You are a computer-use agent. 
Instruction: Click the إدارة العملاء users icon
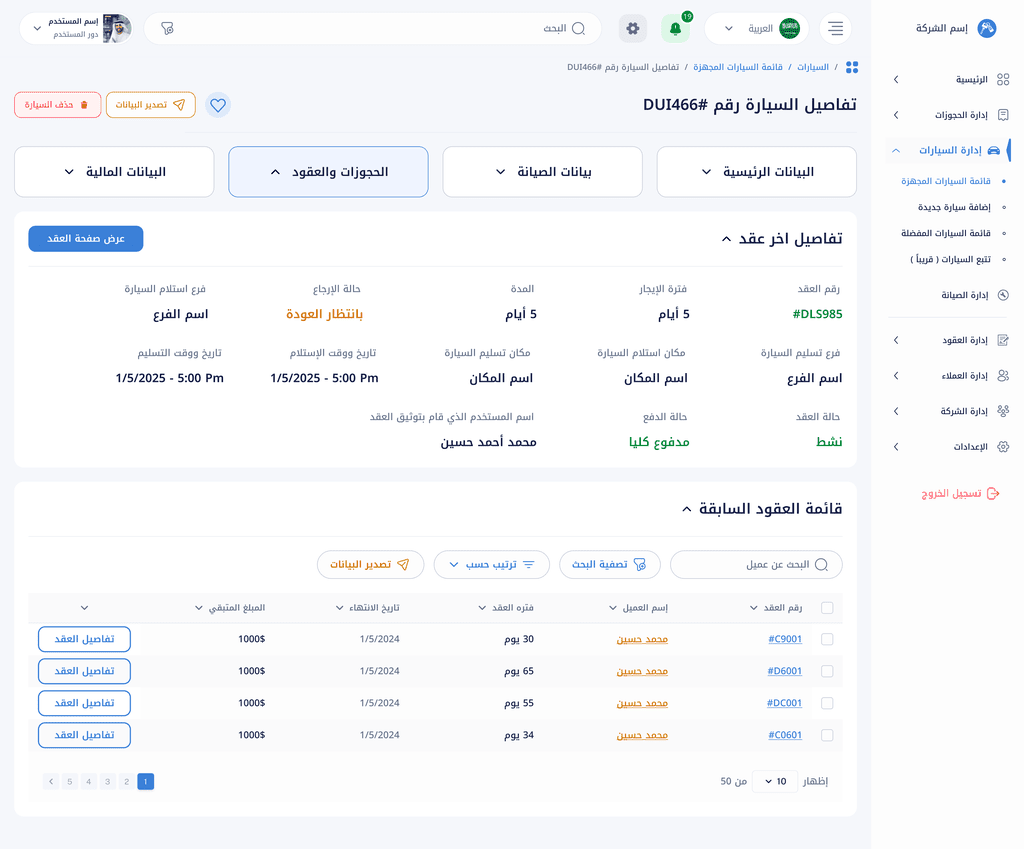coord(1003,376)
